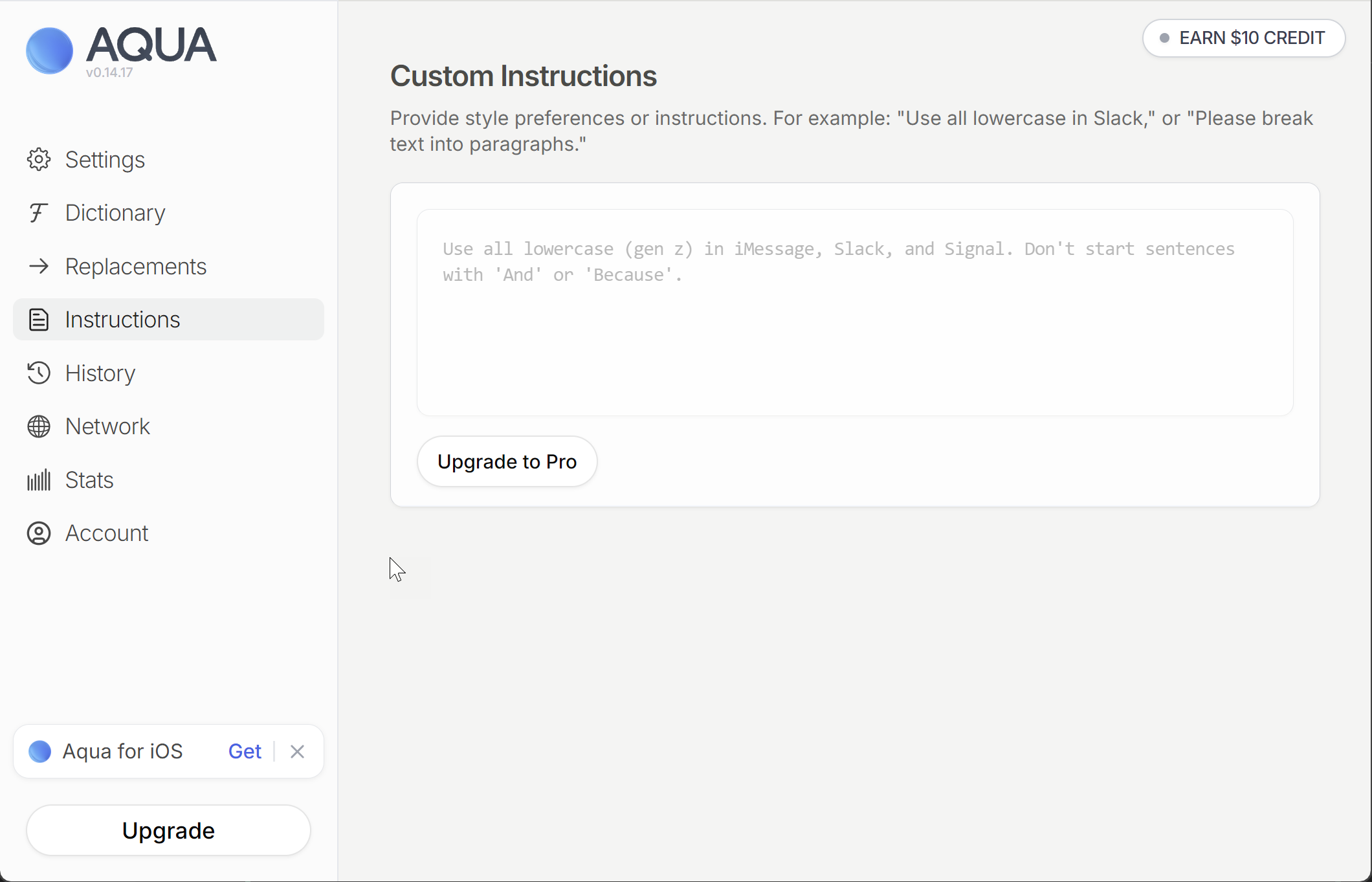1372x882 pixels.
Task: Click the EARN $10 CREDIT button
Action: pos(1243,38)
